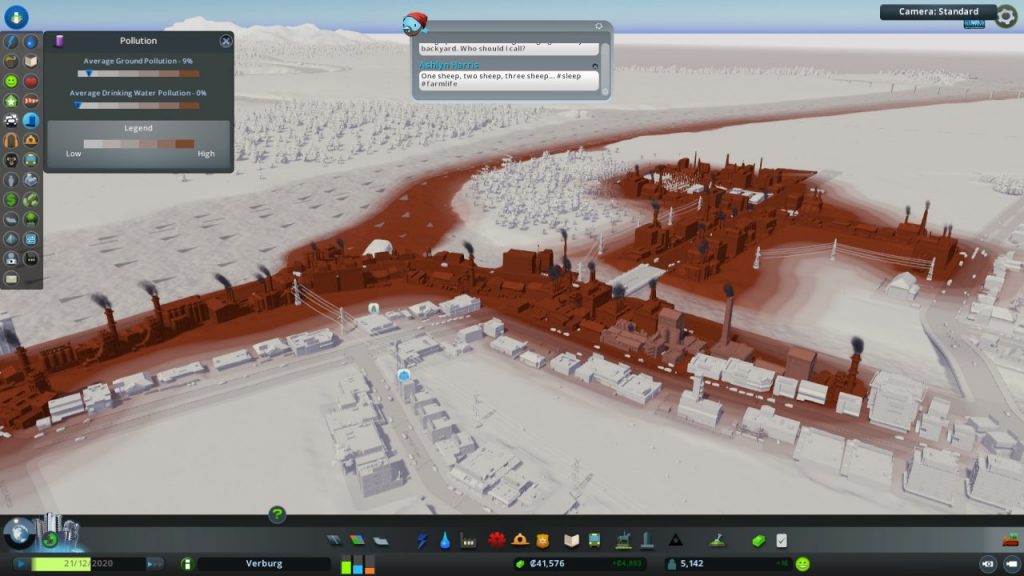Toggle the active Pollution barrel info view
Image resolution: width=1024 pixels, height=576 pixels.
pos(31,120)
